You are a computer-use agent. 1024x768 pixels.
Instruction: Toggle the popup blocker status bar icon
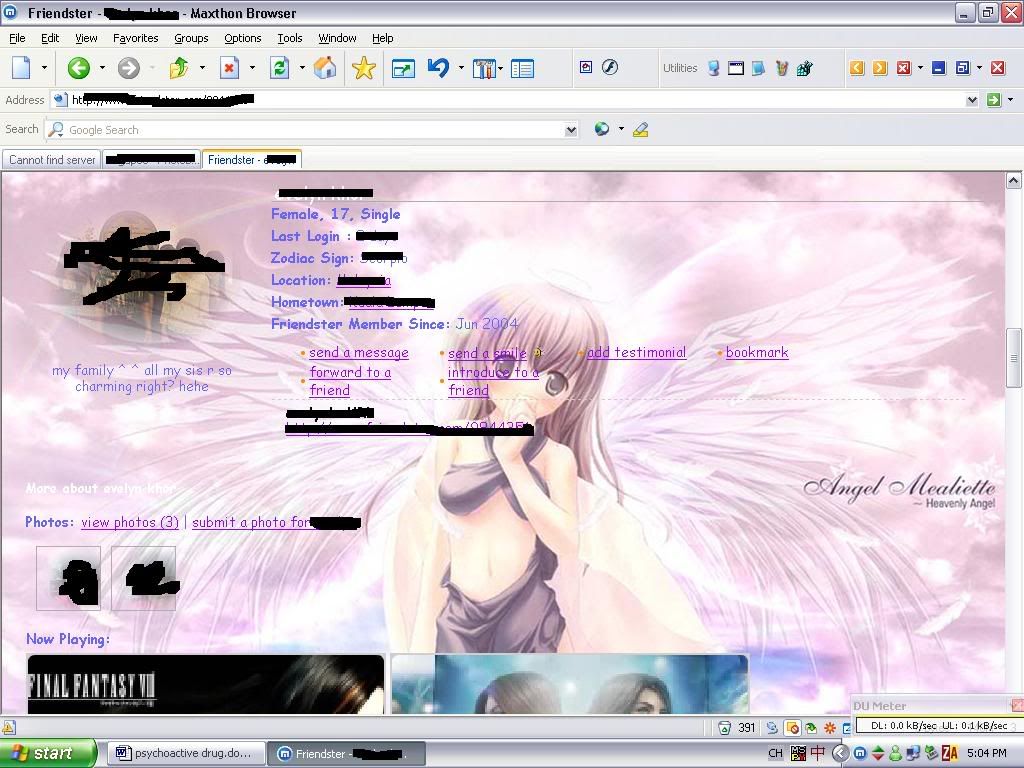[793, 728]
